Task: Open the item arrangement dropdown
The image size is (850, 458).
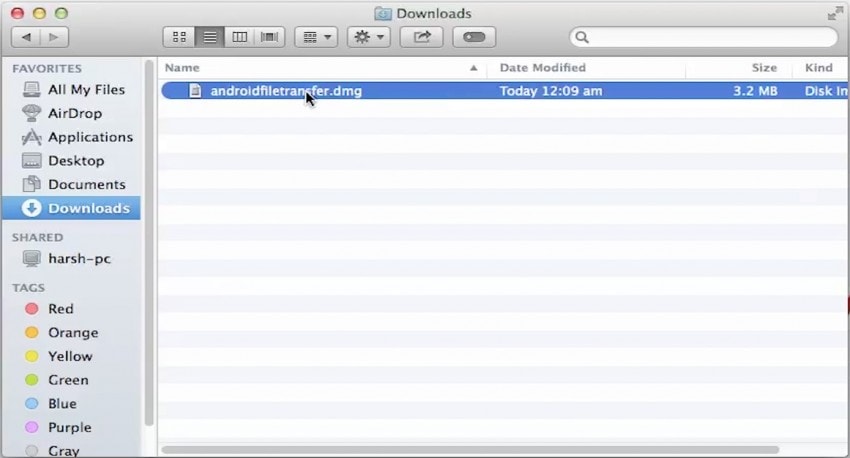Action: coord(316,37)
